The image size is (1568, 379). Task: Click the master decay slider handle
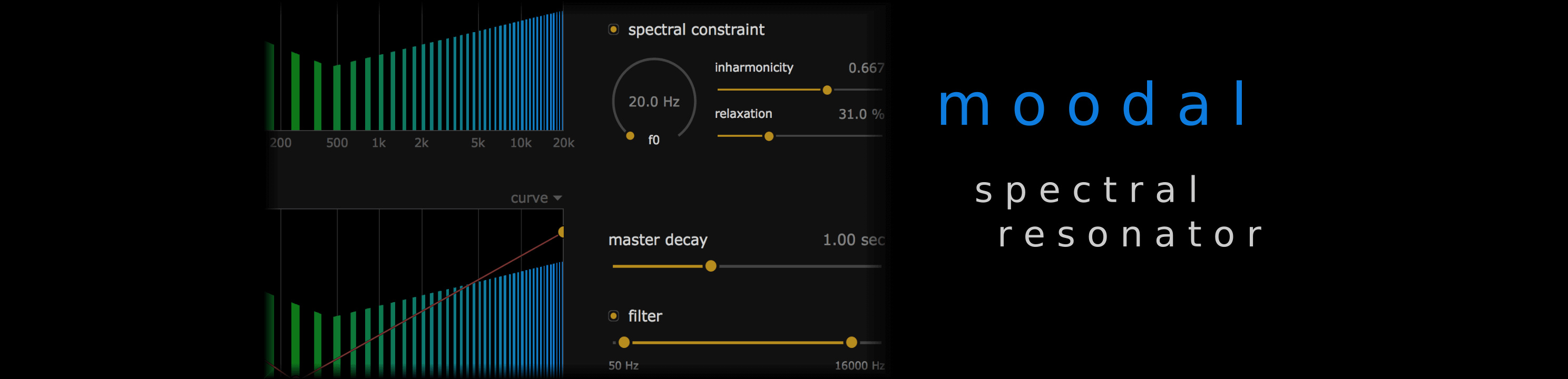click(710, 266)
